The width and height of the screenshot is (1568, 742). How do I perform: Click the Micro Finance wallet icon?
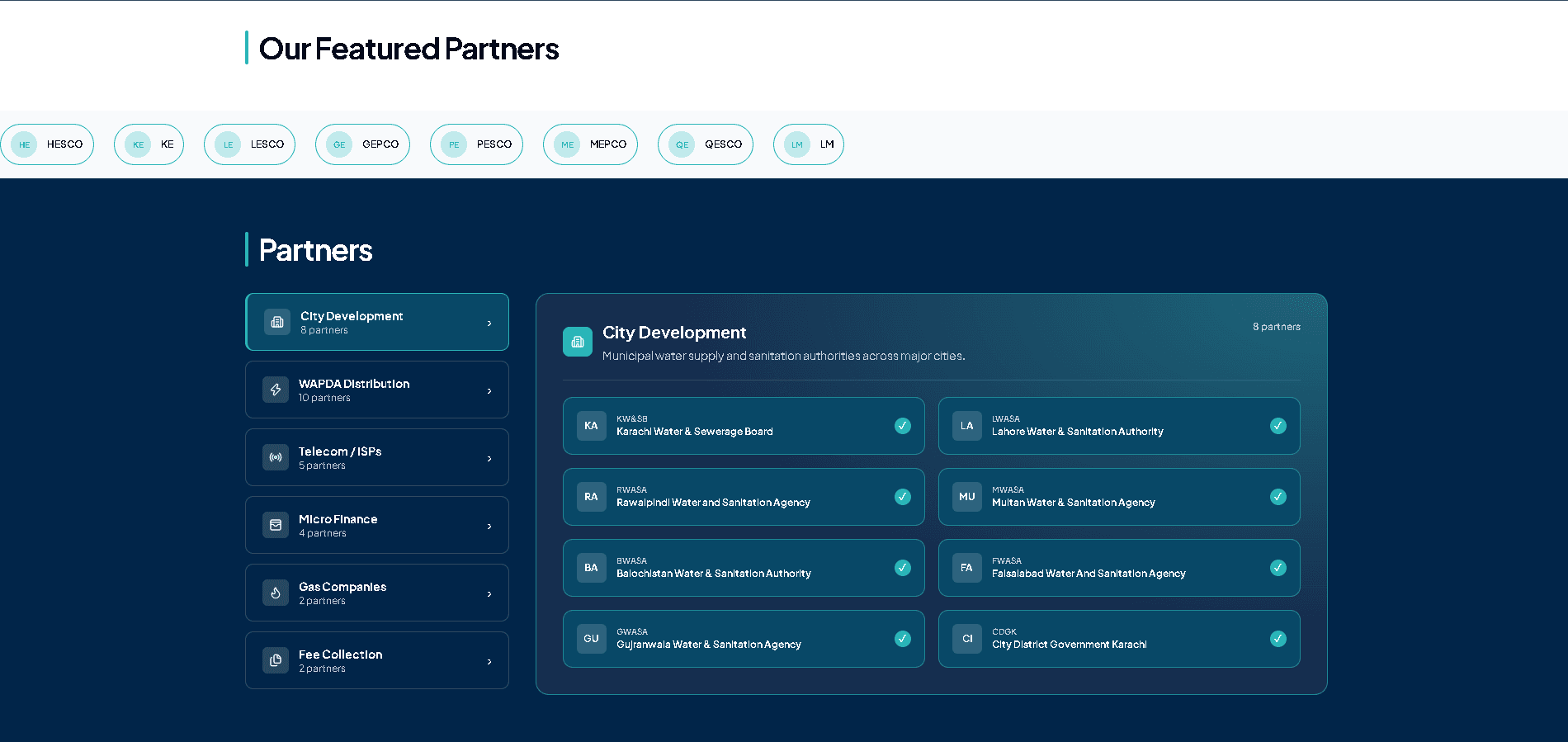click(276, 525)
